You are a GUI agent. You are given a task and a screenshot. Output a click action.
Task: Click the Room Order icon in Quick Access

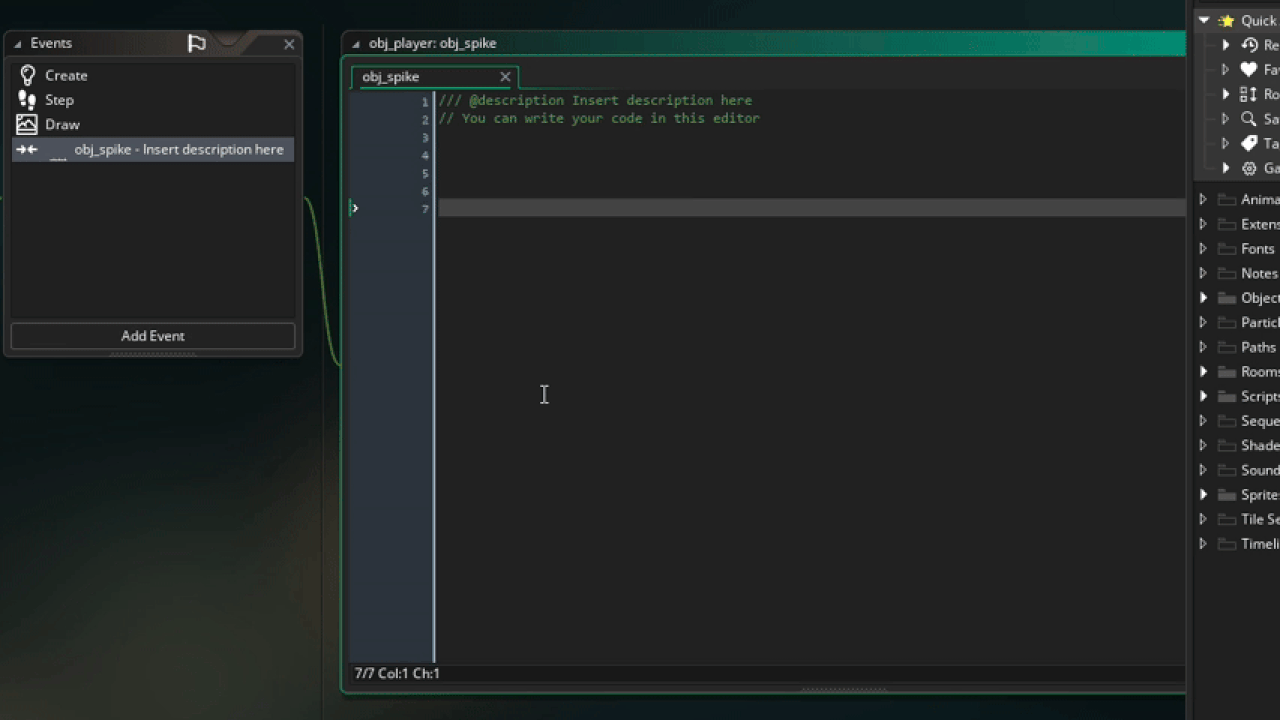click(x=1249, y=94)
